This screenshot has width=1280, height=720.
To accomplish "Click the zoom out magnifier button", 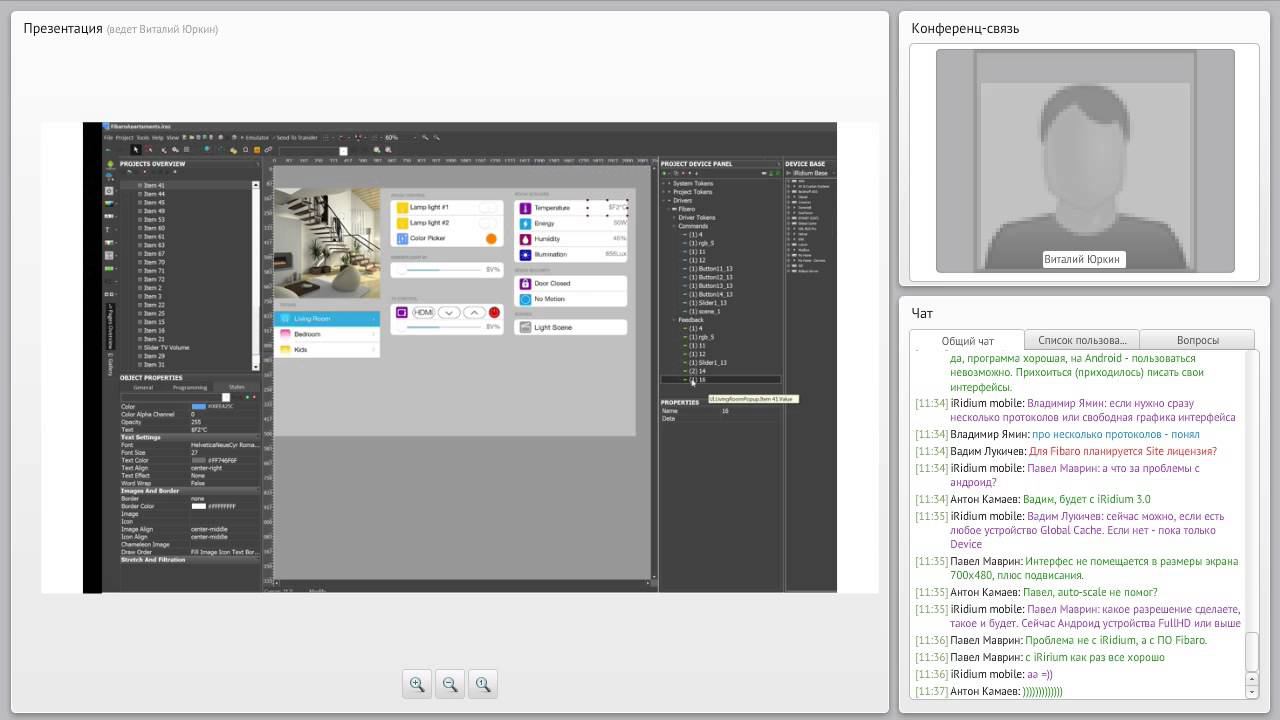I will [450, 684].
